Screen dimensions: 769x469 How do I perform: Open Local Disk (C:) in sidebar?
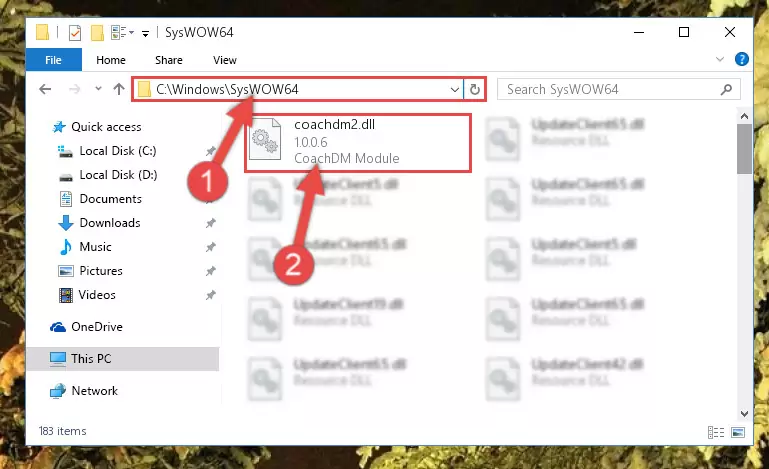point(108,151)
